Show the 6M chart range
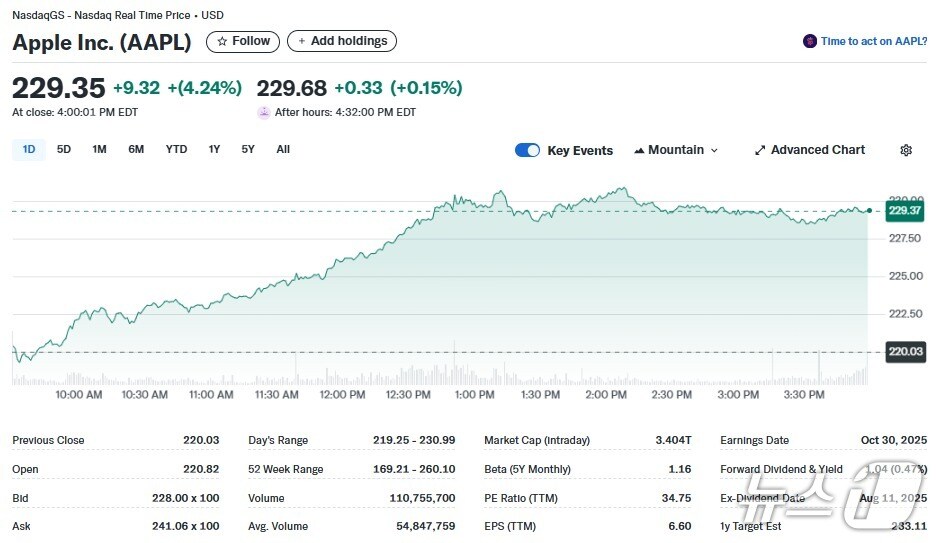Viewport: 936px width, 543px height. tap(136, 149)
